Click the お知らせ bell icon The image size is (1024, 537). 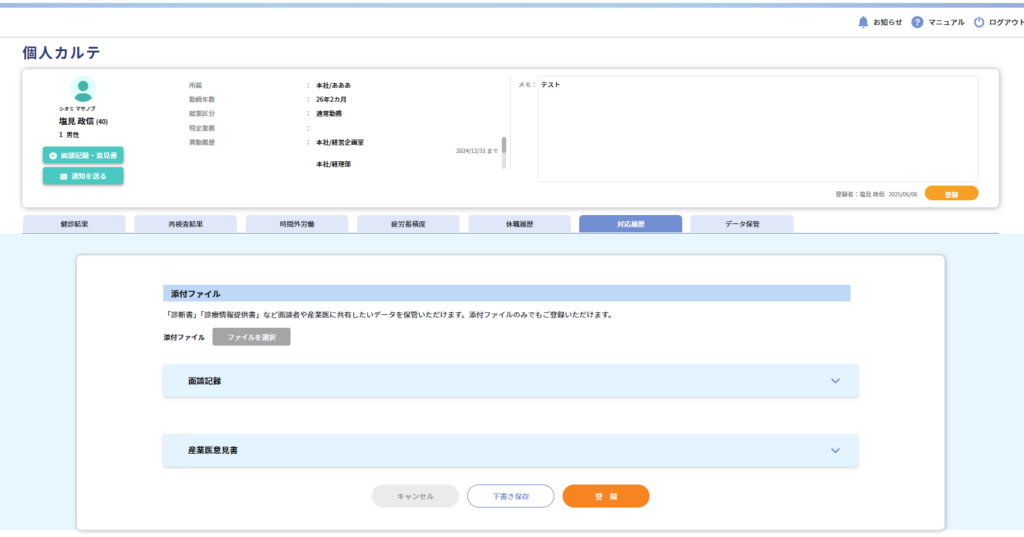click(863, 22)
